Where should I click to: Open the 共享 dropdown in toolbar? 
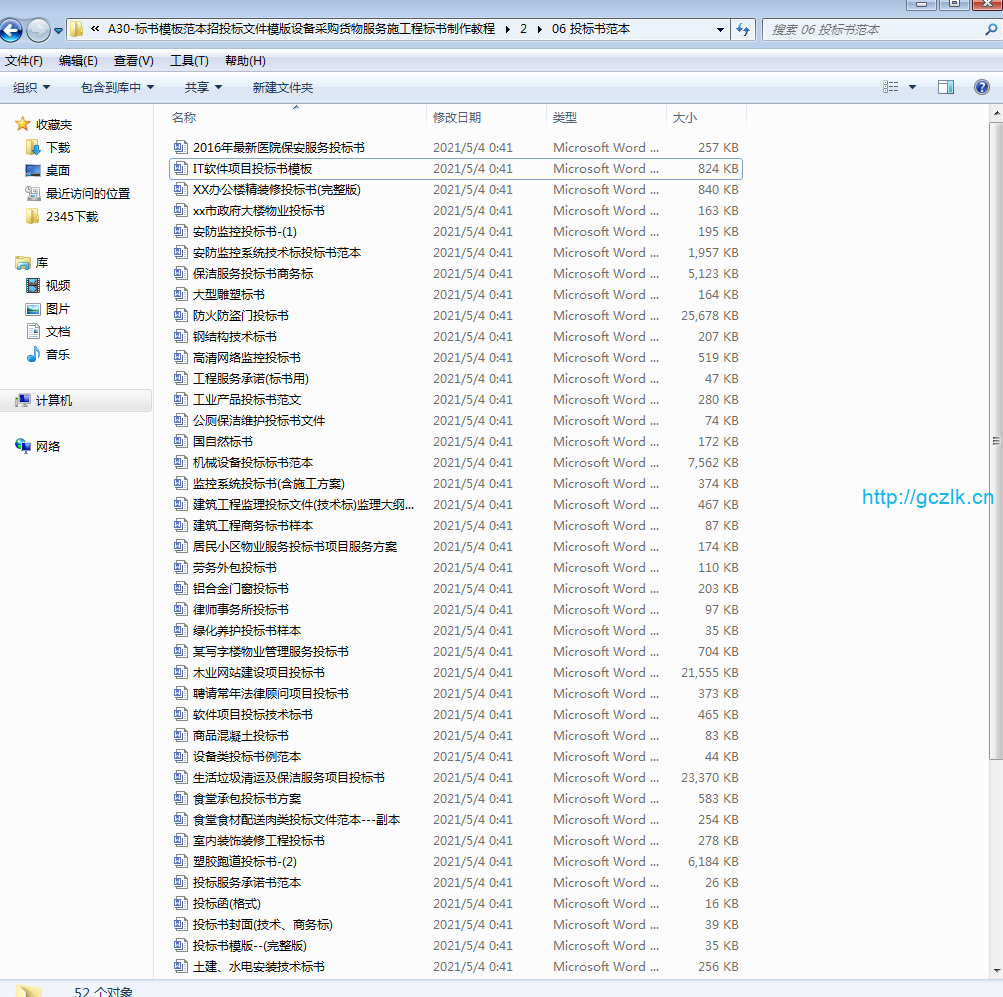pyautogui.click(x=203, y=88)
